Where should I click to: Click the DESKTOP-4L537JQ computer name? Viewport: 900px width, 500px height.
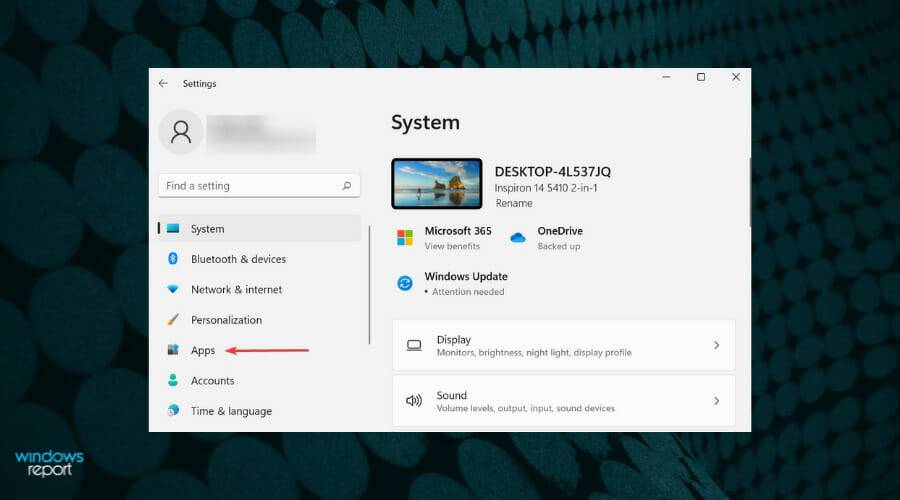553,172
